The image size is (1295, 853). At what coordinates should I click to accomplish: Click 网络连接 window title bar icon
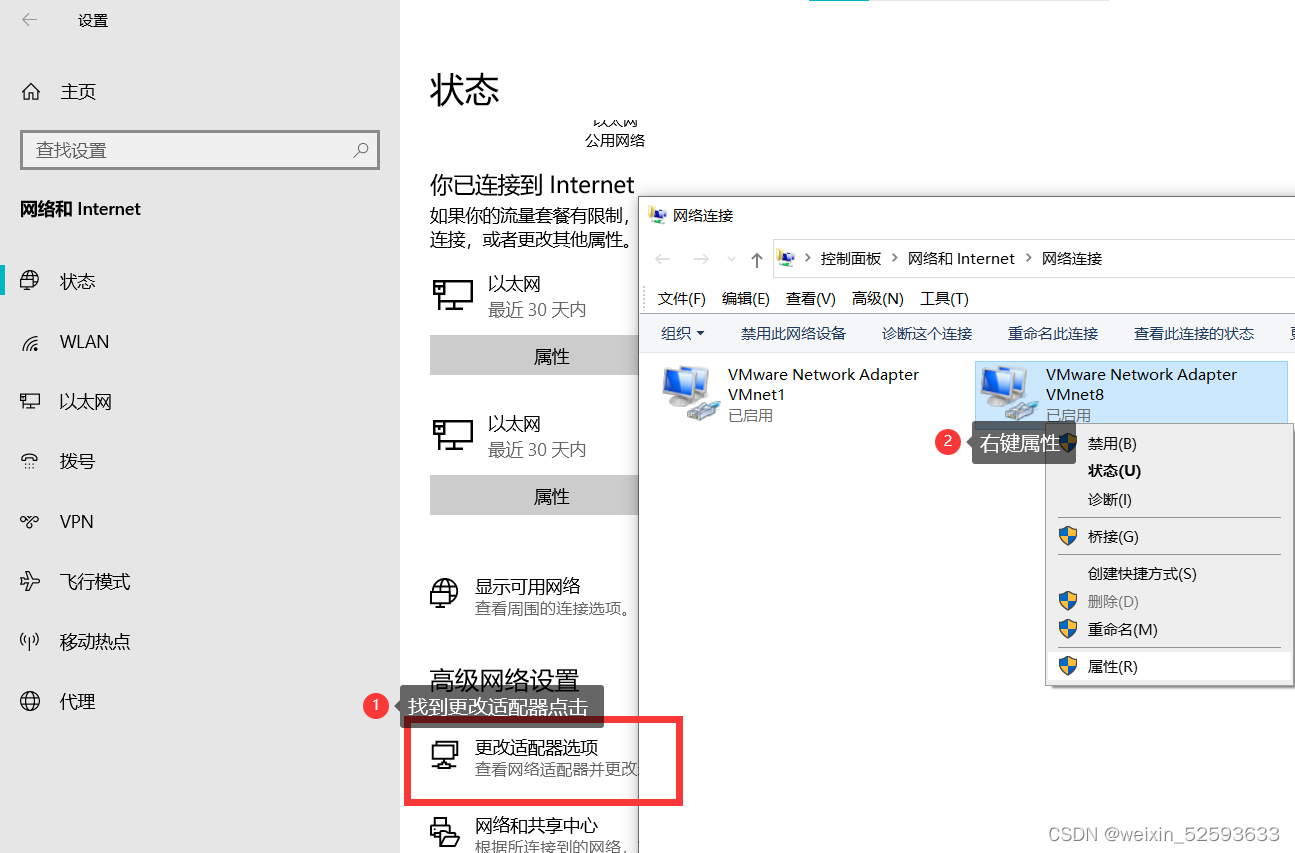657,214
